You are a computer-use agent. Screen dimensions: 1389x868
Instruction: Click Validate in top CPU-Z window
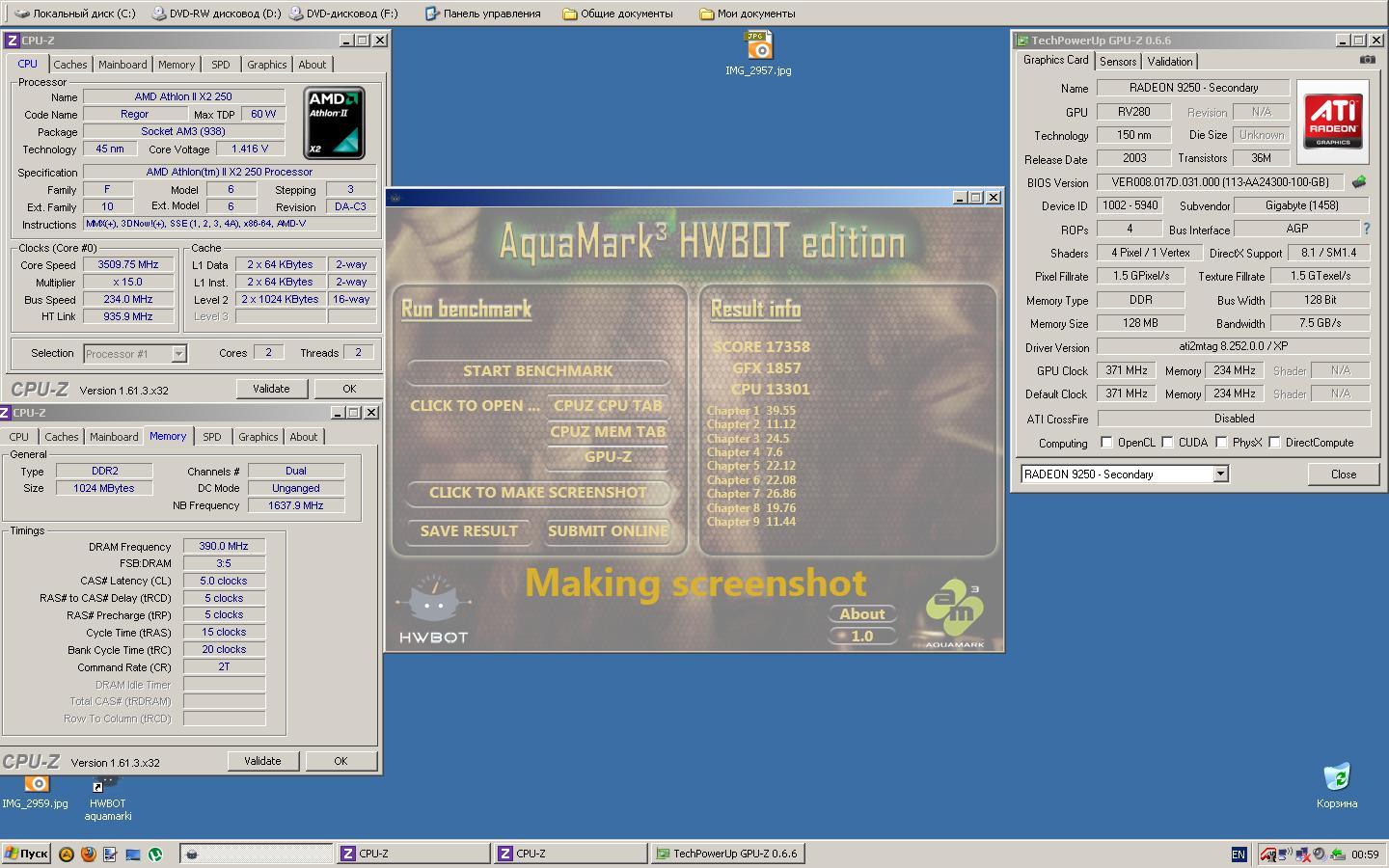(x=271, y=389)
